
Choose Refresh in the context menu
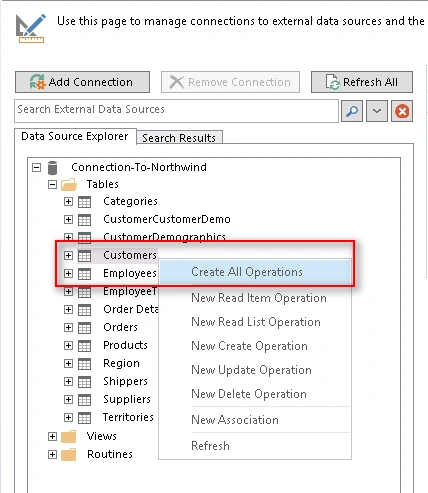pos(255,446)
